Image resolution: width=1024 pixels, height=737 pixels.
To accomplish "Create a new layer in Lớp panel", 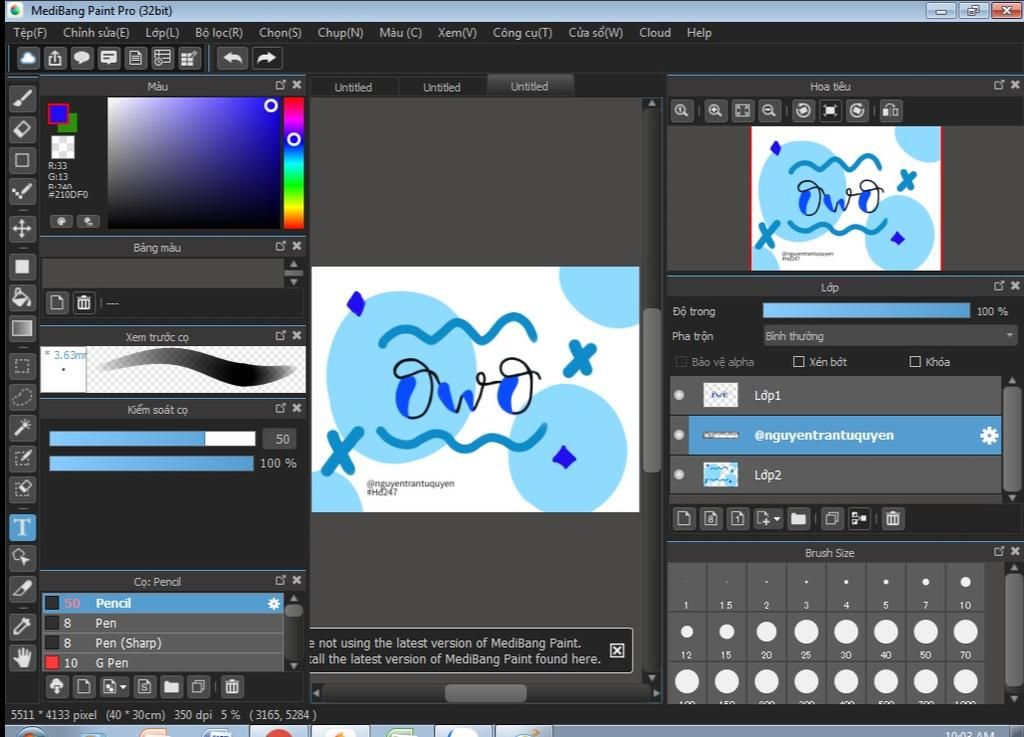I will click(684, 519).
